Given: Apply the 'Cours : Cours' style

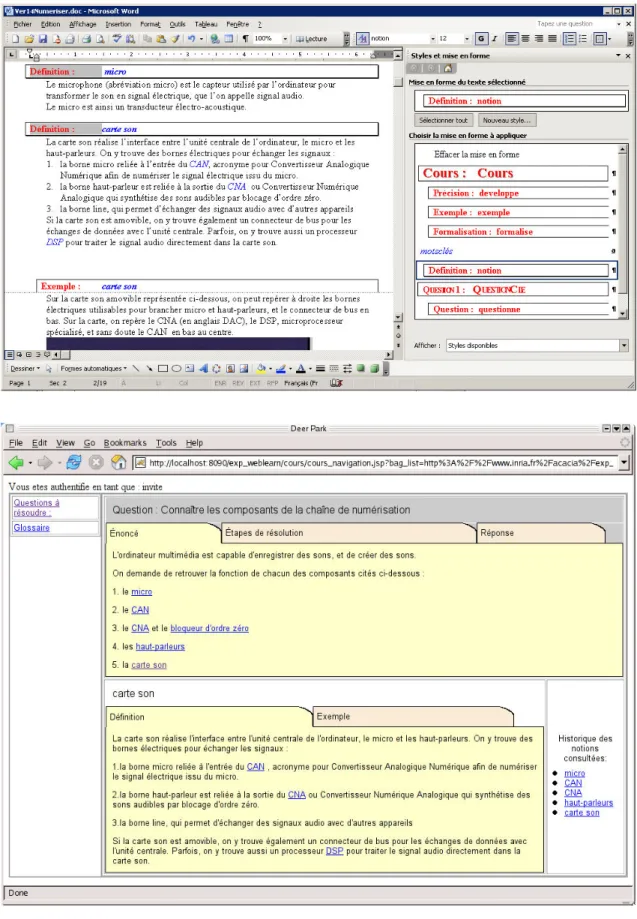Looking at the screenshot, I should pos(513,173).
